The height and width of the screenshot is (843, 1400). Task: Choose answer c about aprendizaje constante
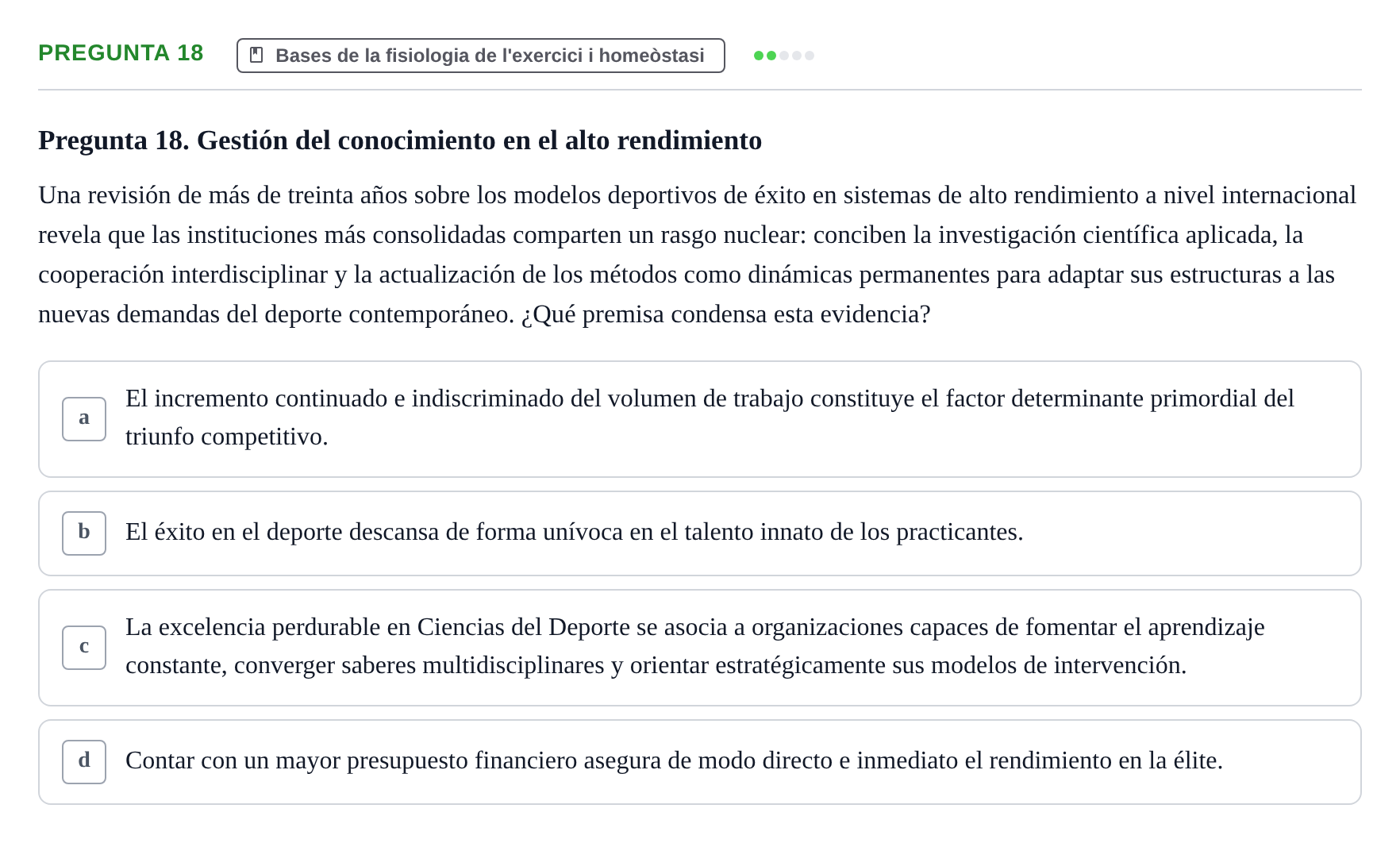click(x=699, y=648)
